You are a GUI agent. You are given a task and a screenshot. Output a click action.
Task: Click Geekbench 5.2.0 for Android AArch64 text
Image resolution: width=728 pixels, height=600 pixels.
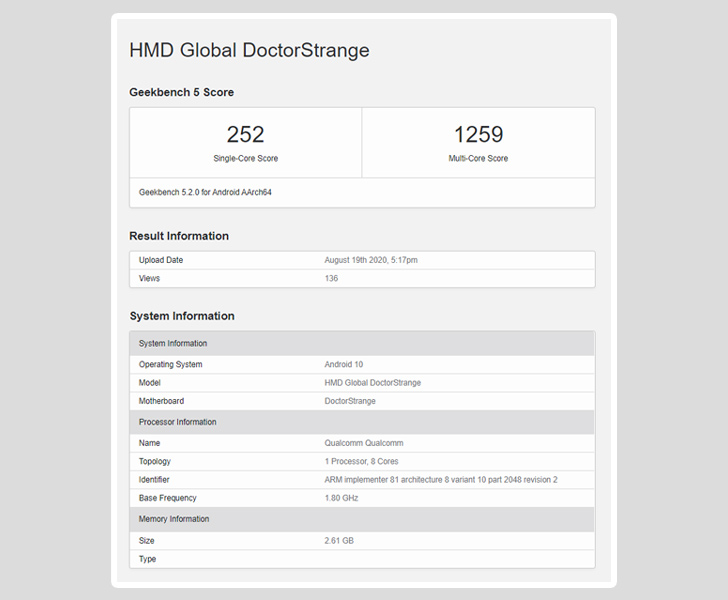click(x=205, y=192)
